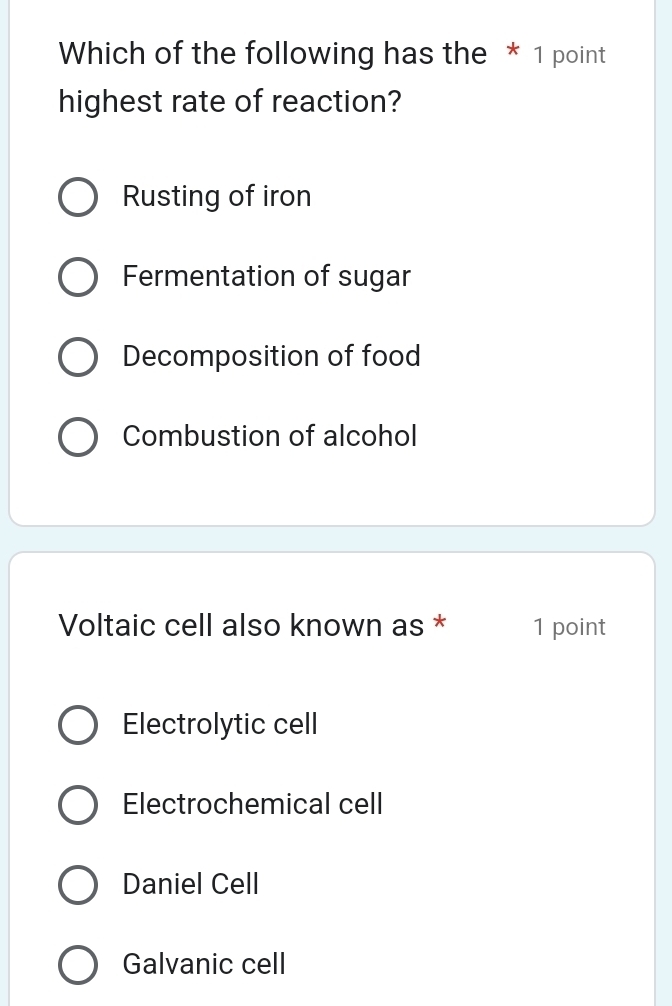Click the 'highest rate of reaction' question title
This screenshot has width=672, height=1006.
[230, 102]
